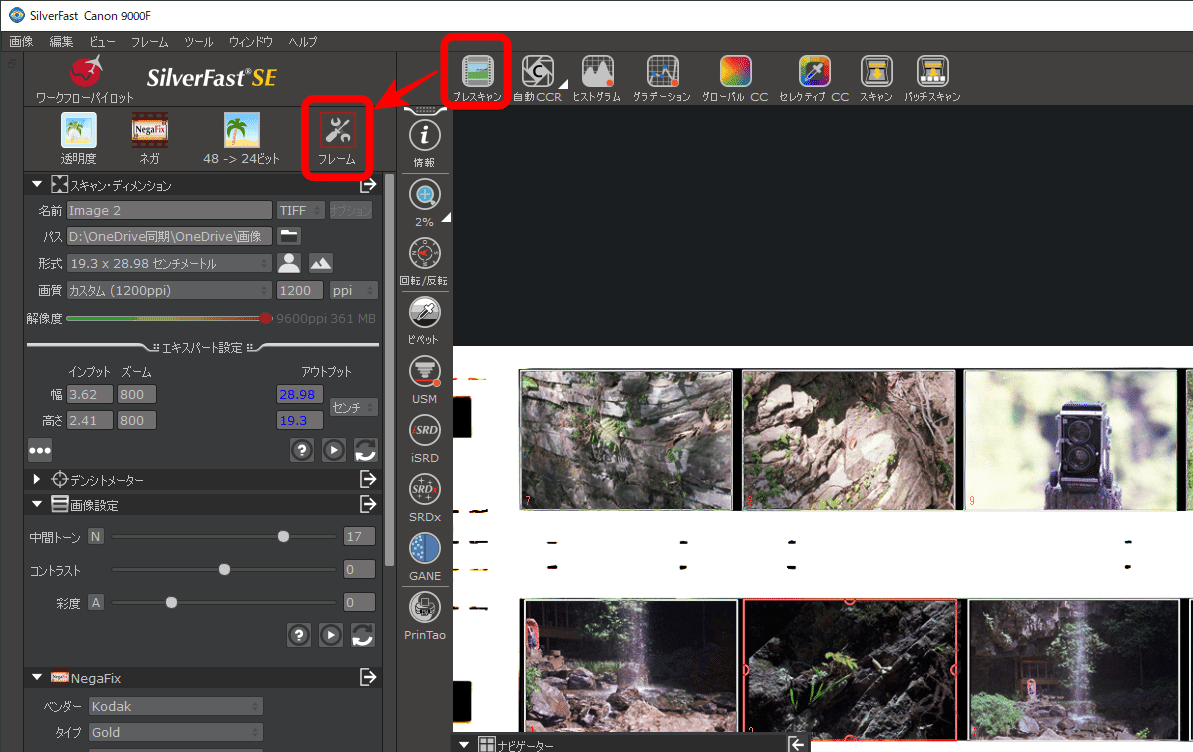Collapse the スキャン・ディメンション section
Image resolution: width=1193 pixels, height=752 pixels.
(37, 184)
